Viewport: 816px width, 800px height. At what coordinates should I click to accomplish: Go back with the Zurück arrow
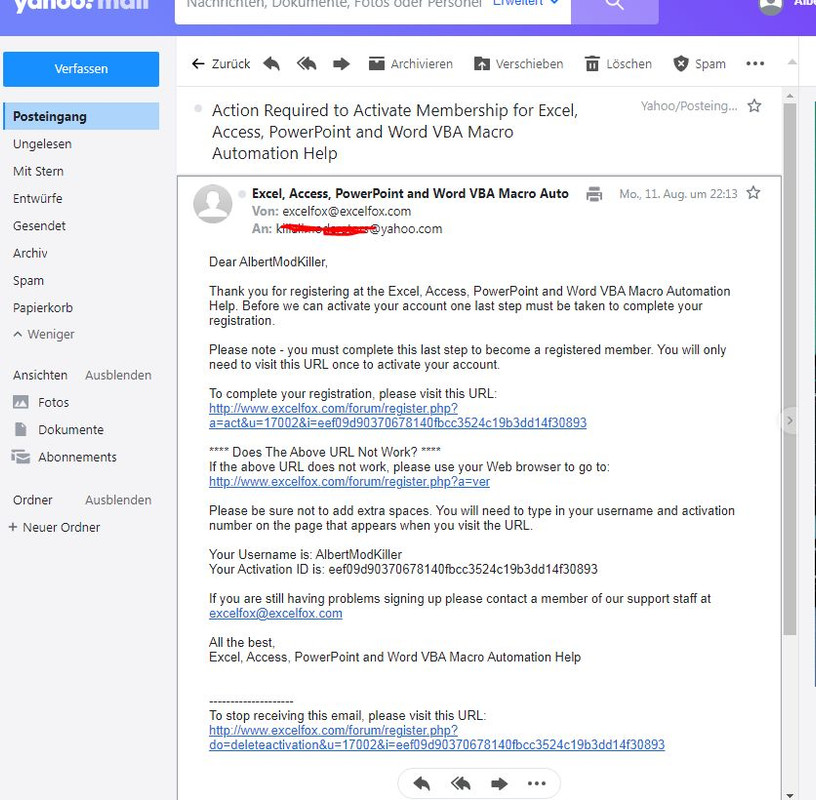pos(221,64)
